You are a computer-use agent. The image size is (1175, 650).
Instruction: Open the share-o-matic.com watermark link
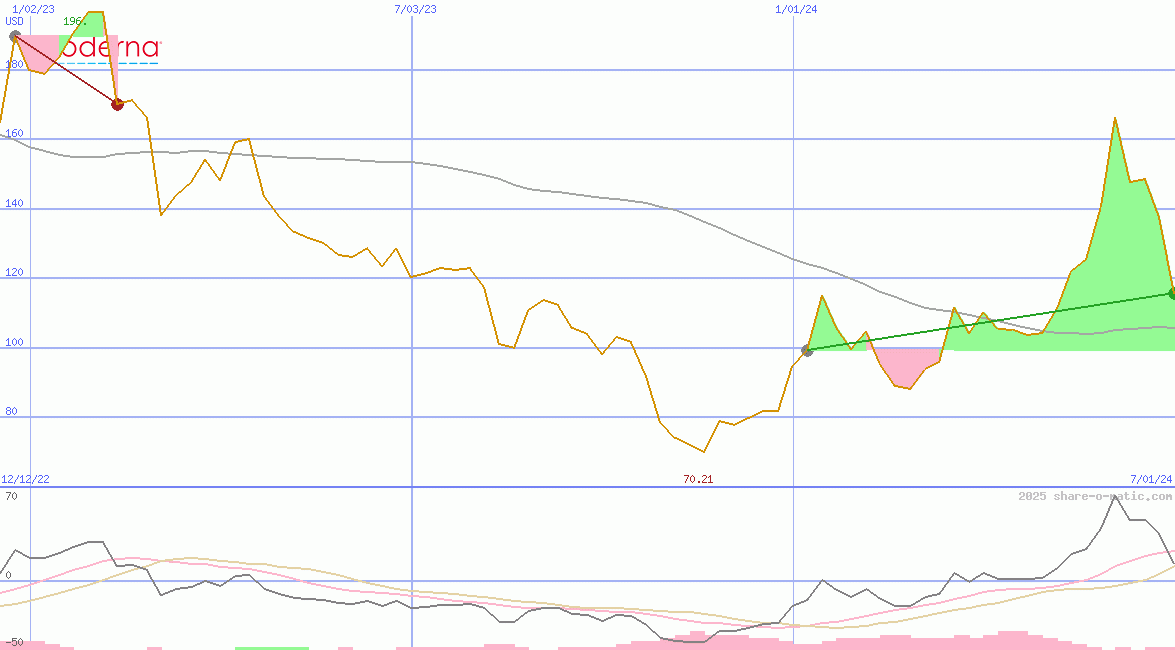tap(1095, 496)
